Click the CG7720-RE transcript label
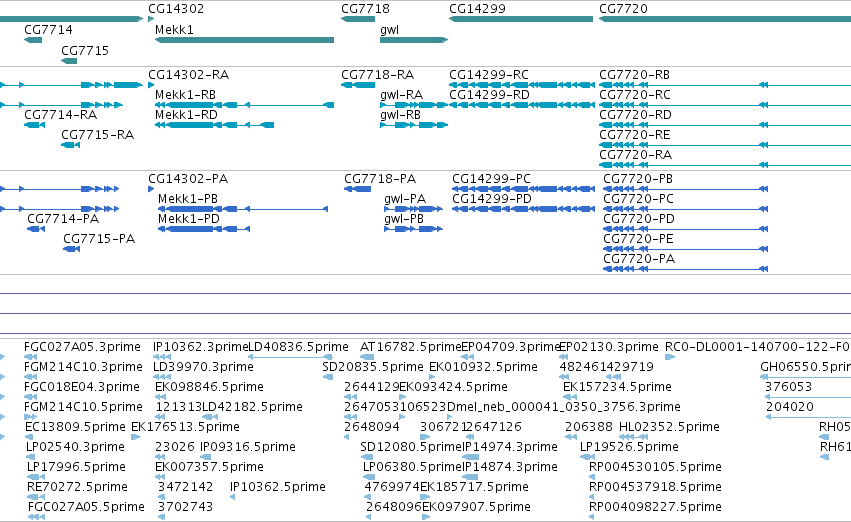The image size is (851, 522). [x=634, y=135]
